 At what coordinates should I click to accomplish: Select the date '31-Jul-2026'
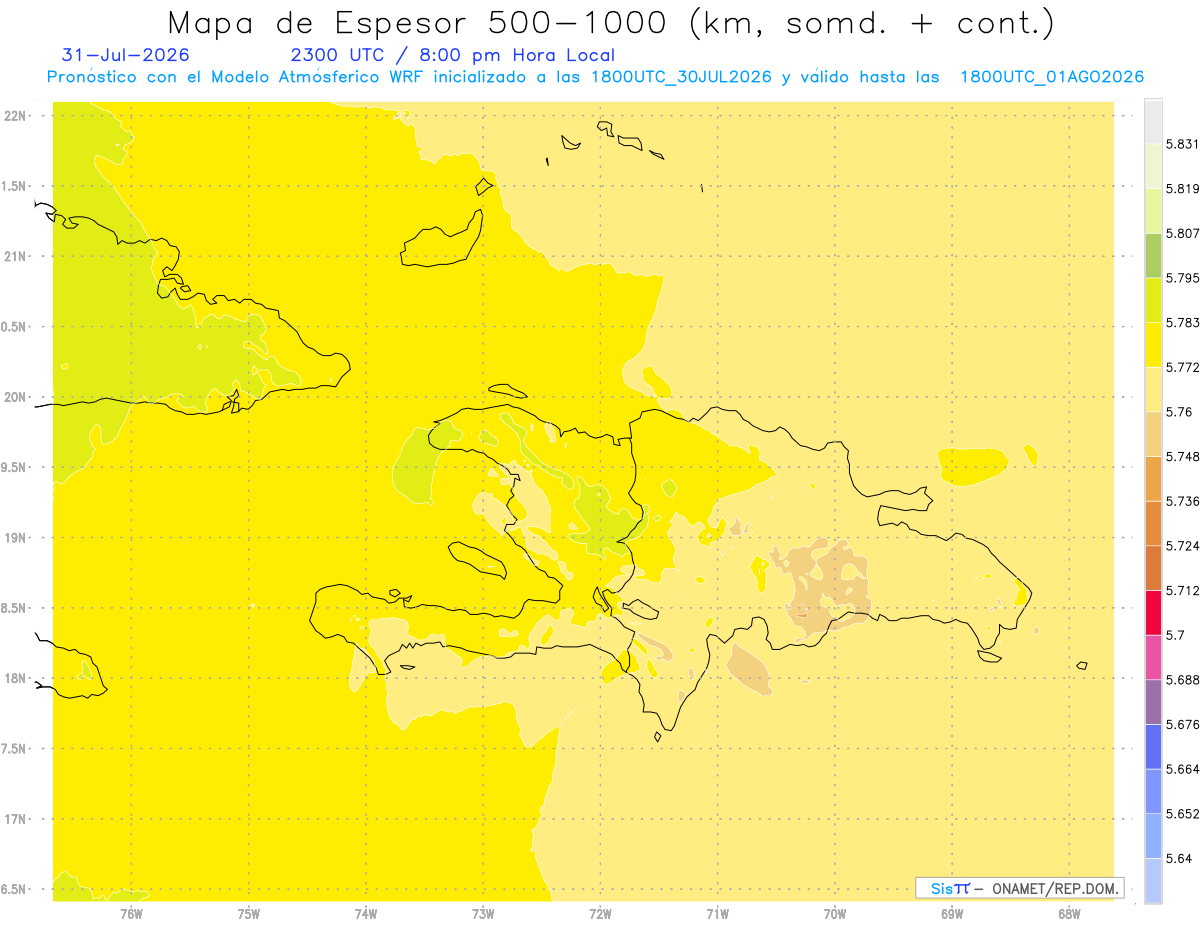click(x=125, y=56)
